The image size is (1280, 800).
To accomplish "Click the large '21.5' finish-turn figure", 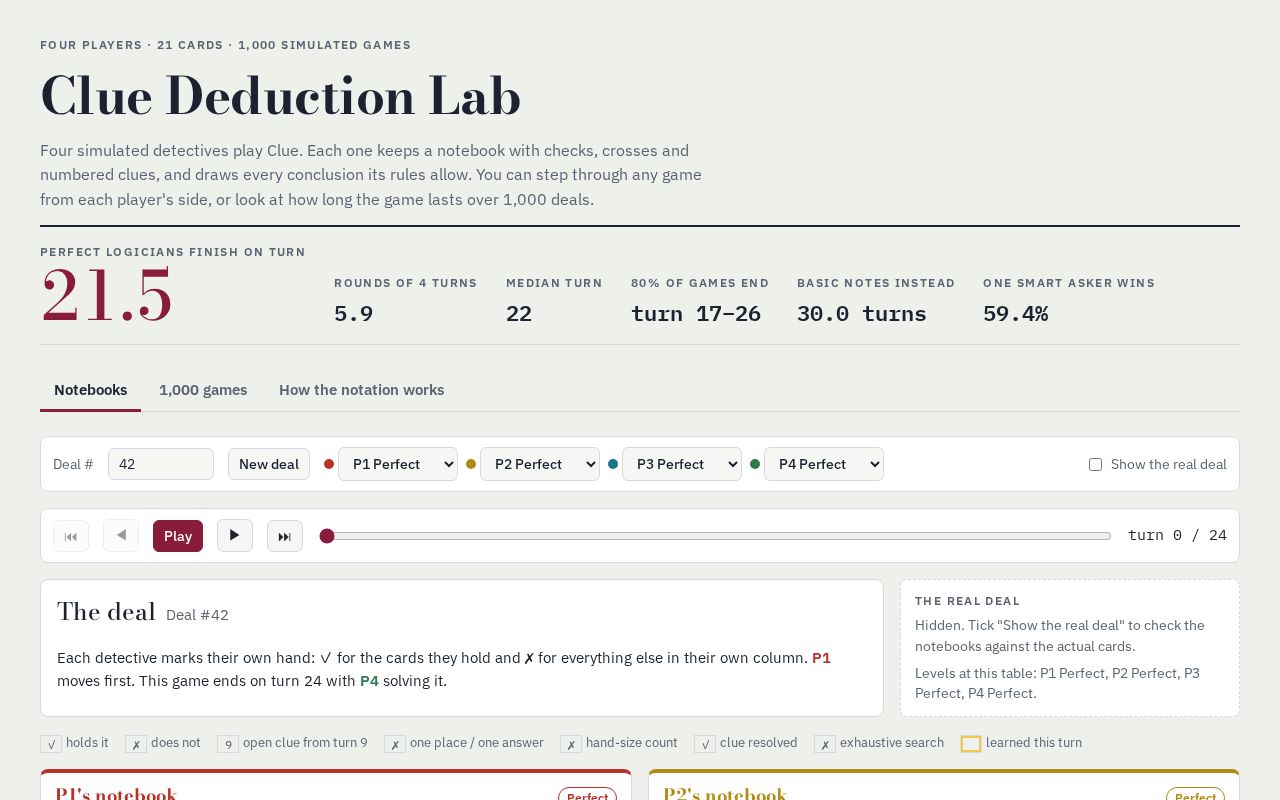I will (x=107, y=296).
